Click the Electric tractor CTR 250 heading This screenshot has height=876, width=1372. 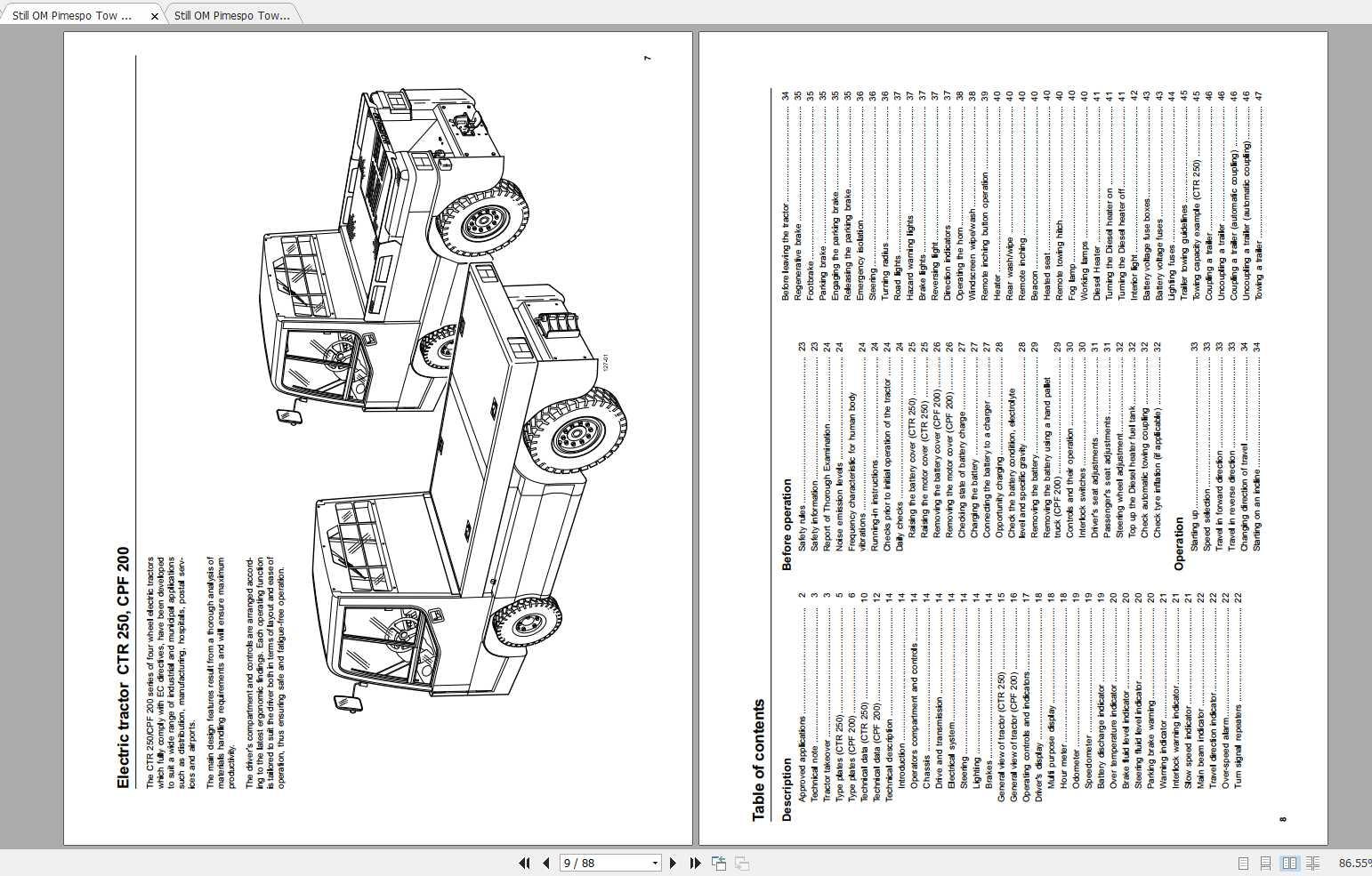tap(123, 667)
